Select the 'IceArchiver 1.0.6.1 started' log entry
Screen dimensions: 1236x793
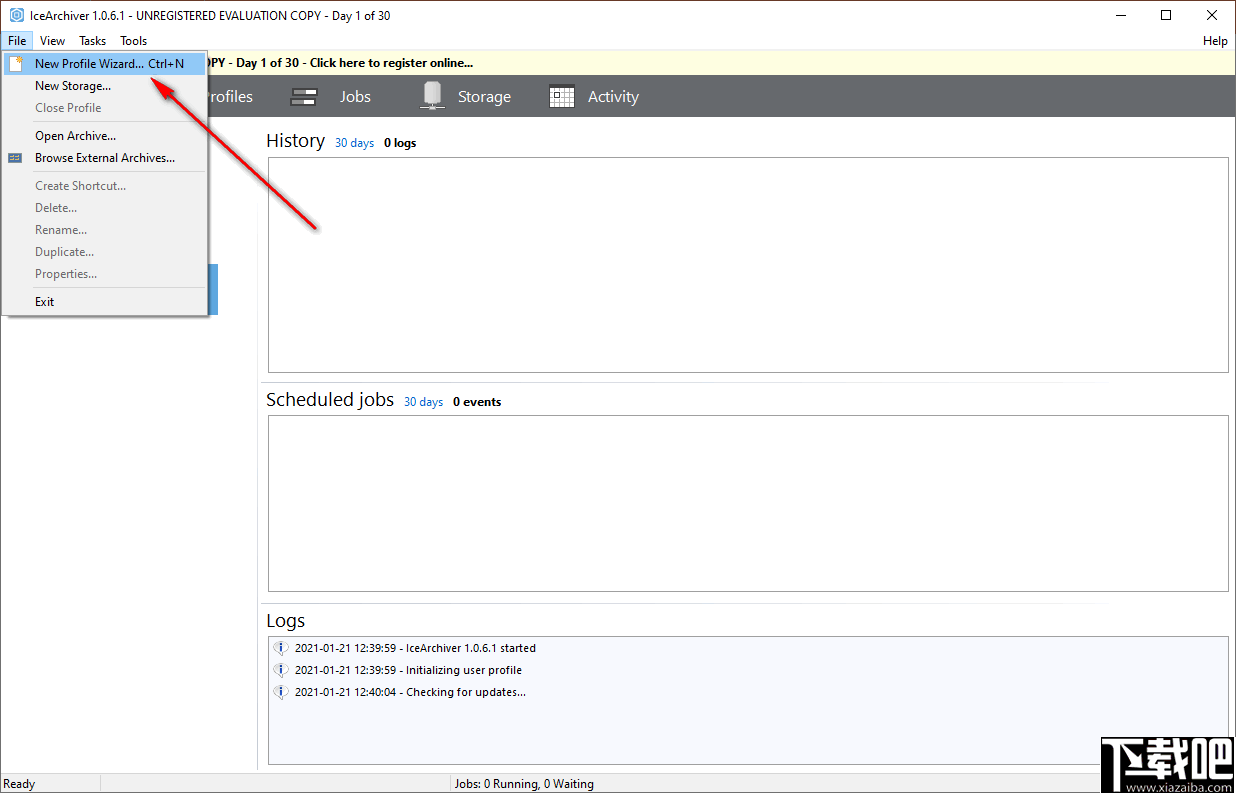click(415, 648)
